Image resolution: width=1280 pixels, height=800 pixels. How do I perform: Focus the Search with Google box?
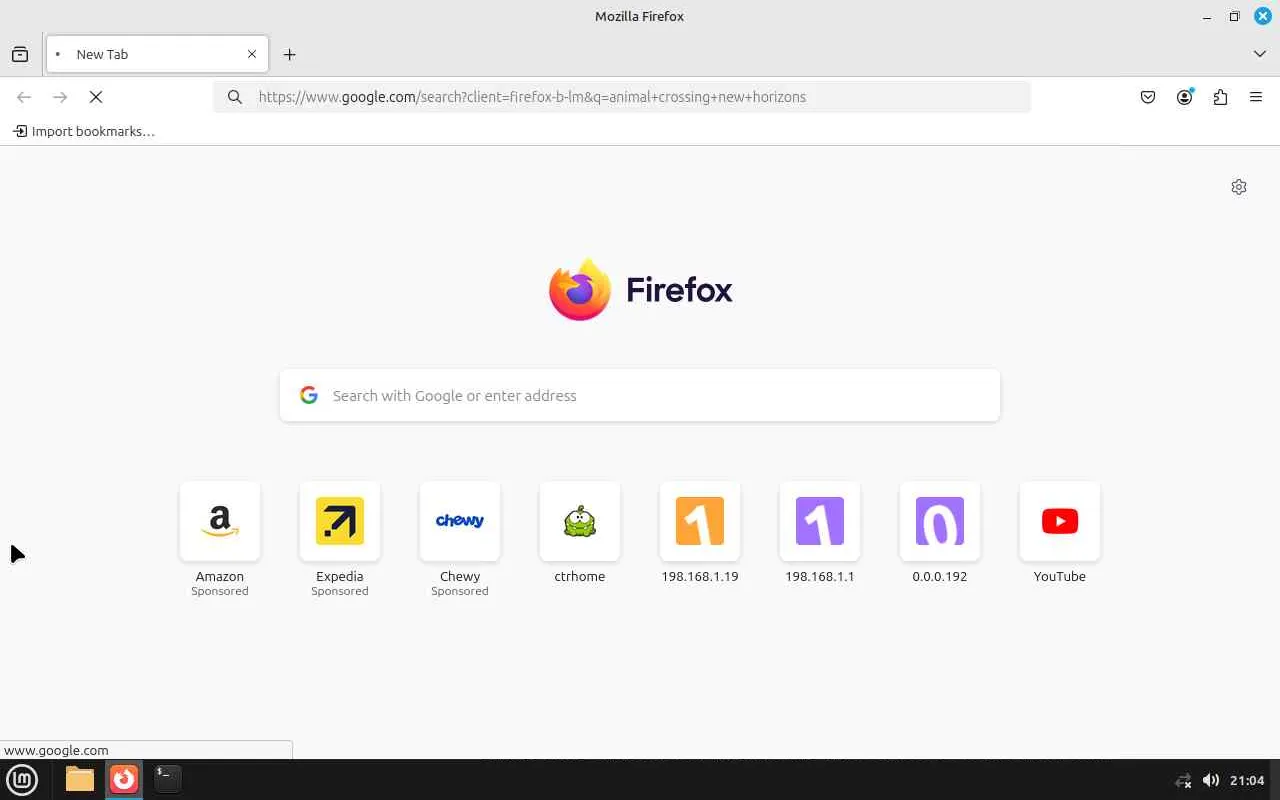tap(640, 395)
